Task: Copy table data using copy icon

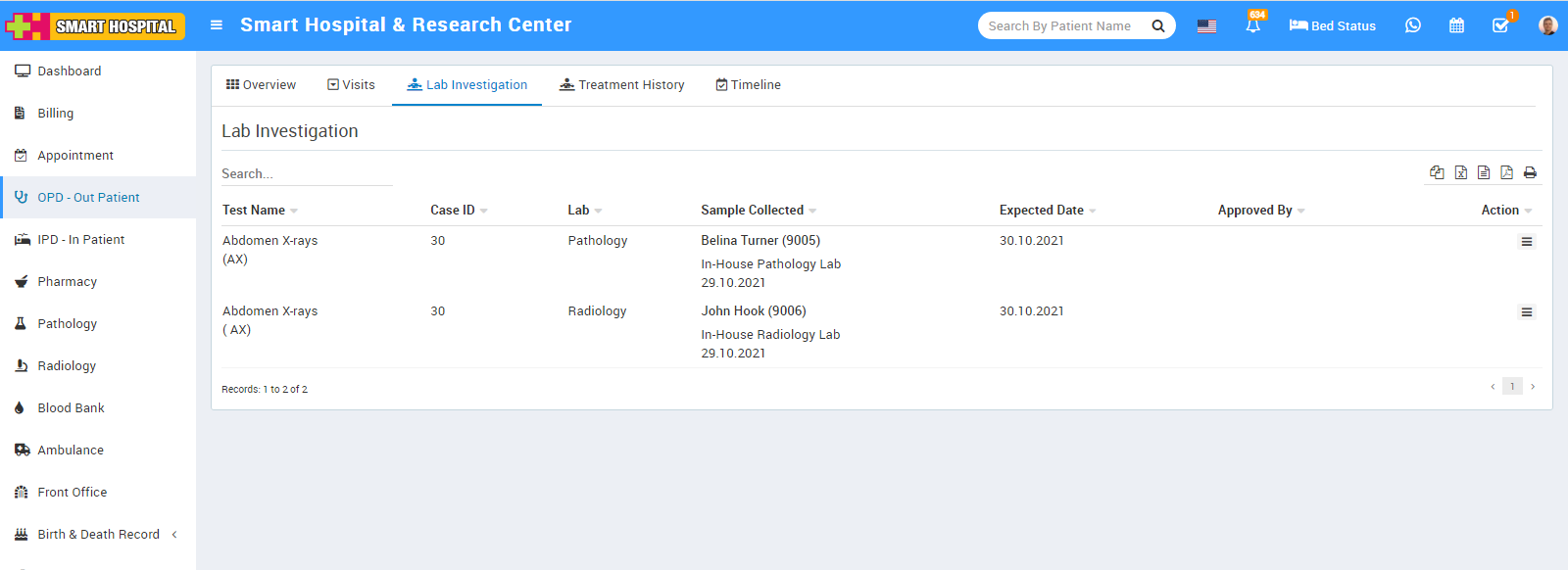Action: pos(1437,172)
